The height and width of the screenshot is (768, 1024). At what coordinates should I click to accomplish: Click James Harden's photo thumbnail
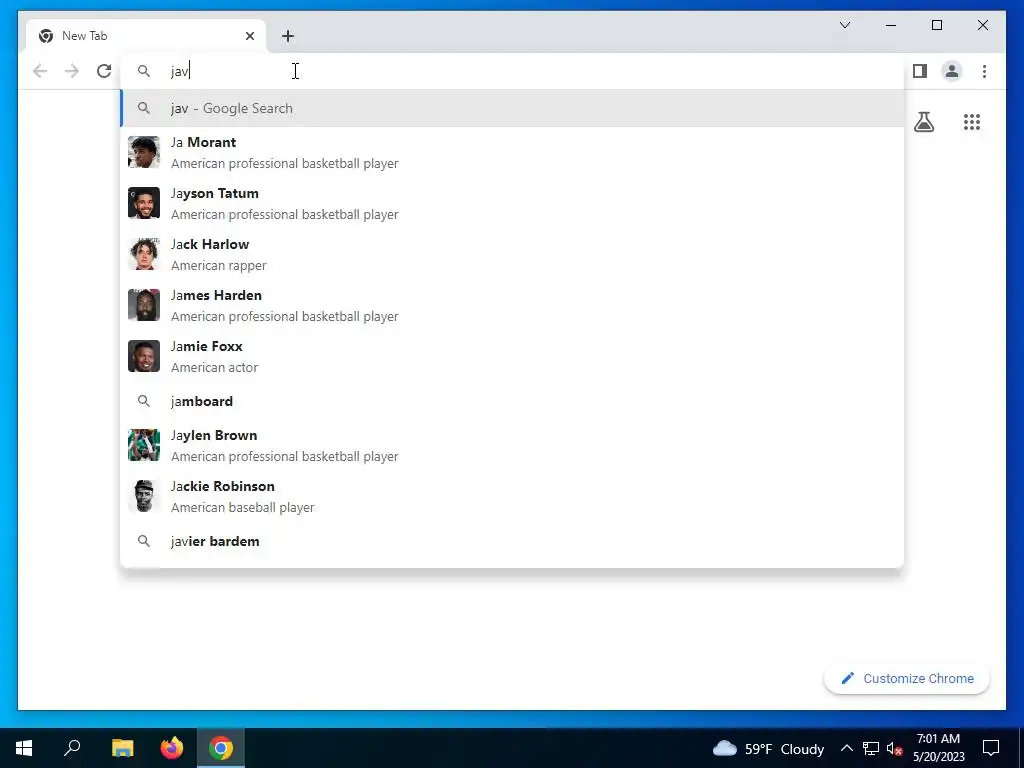(144, 305)
